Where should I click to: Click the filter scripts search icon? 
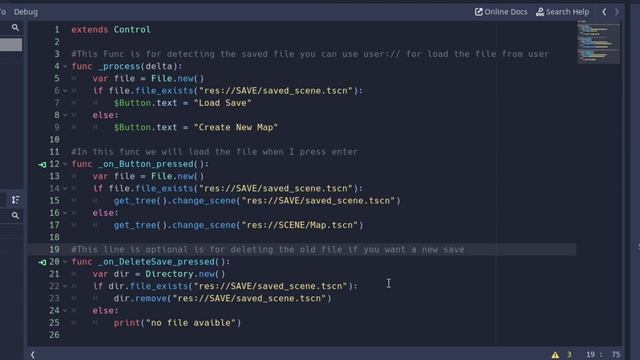(15, 27)
